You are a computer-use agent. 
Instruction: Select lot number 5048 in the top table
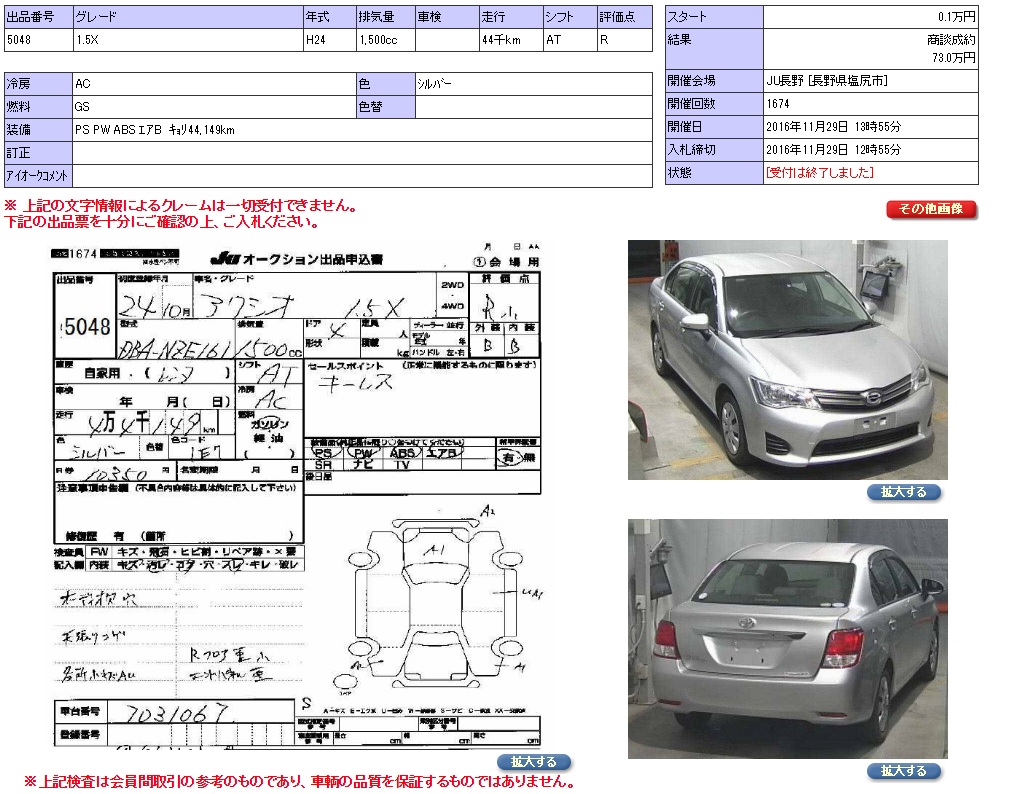click(36, 40)
